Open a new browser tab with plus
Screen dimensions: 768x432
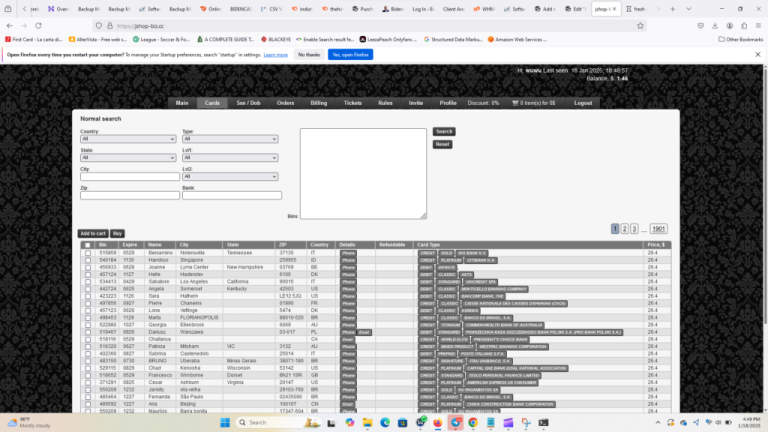click(672, 9)
